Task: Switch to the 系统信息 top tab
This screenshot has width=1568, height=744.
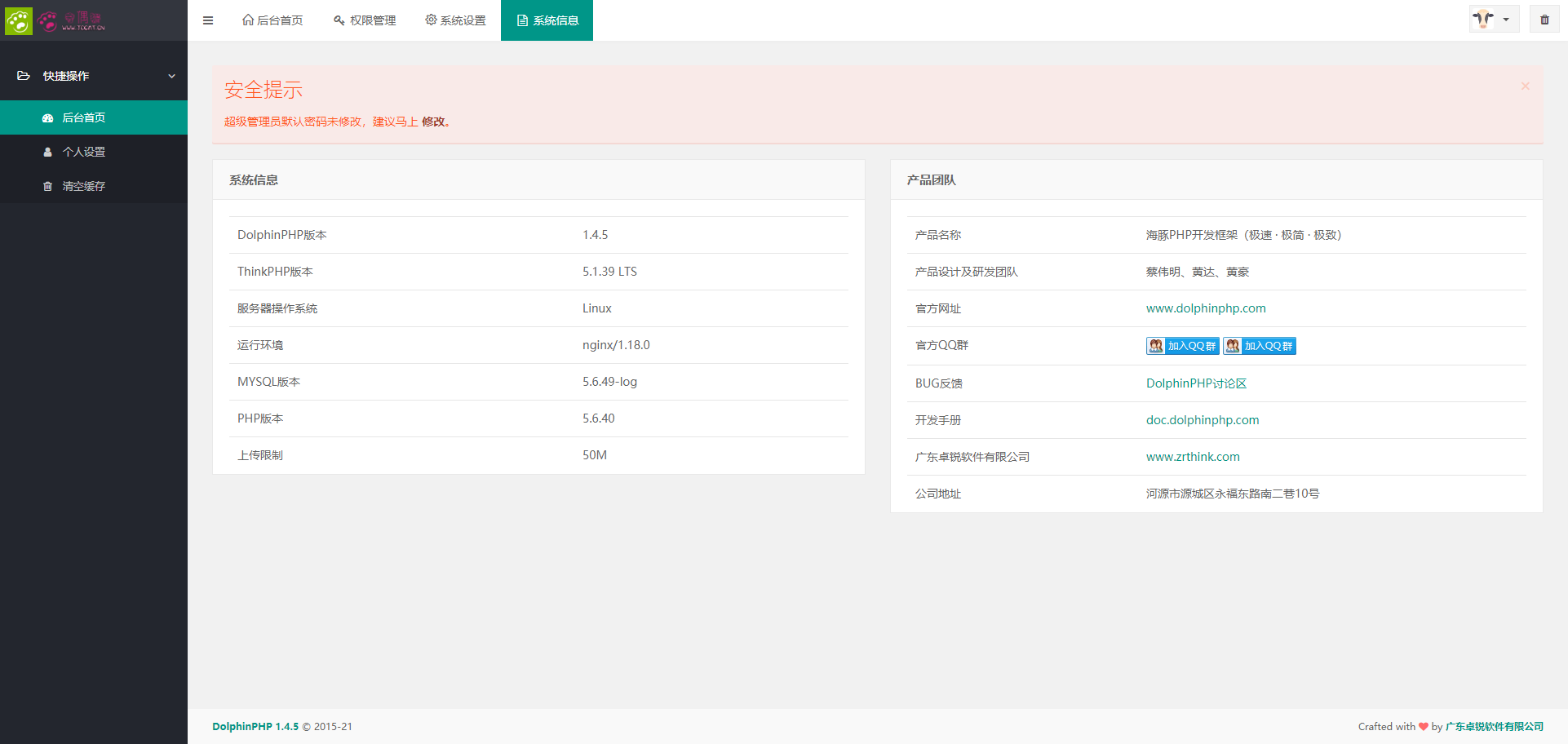Action: click(547, 20)
